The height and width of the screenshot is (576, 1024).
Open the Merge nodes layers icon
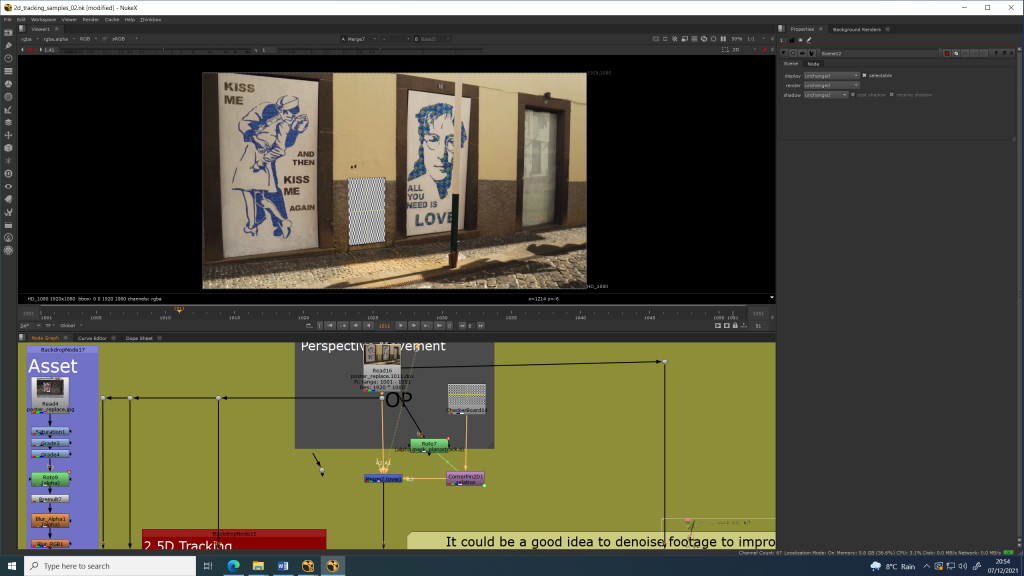click(x=8, y=122)
